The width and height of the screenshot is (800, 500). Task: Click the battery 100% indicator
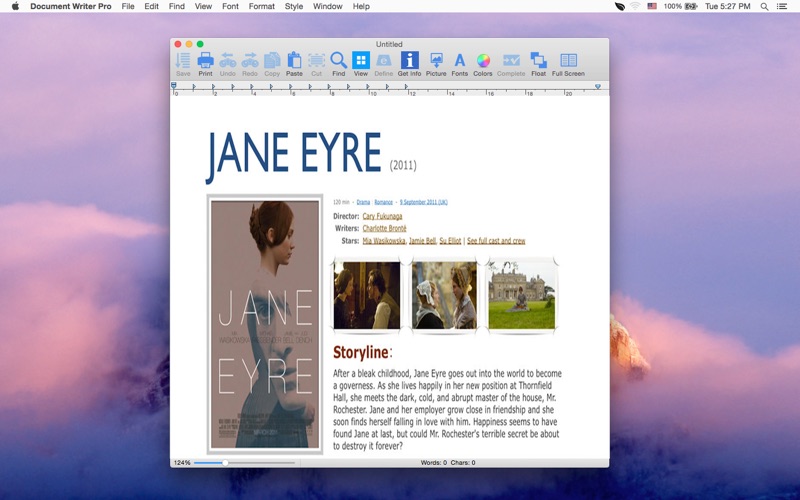tap(680, 6)
